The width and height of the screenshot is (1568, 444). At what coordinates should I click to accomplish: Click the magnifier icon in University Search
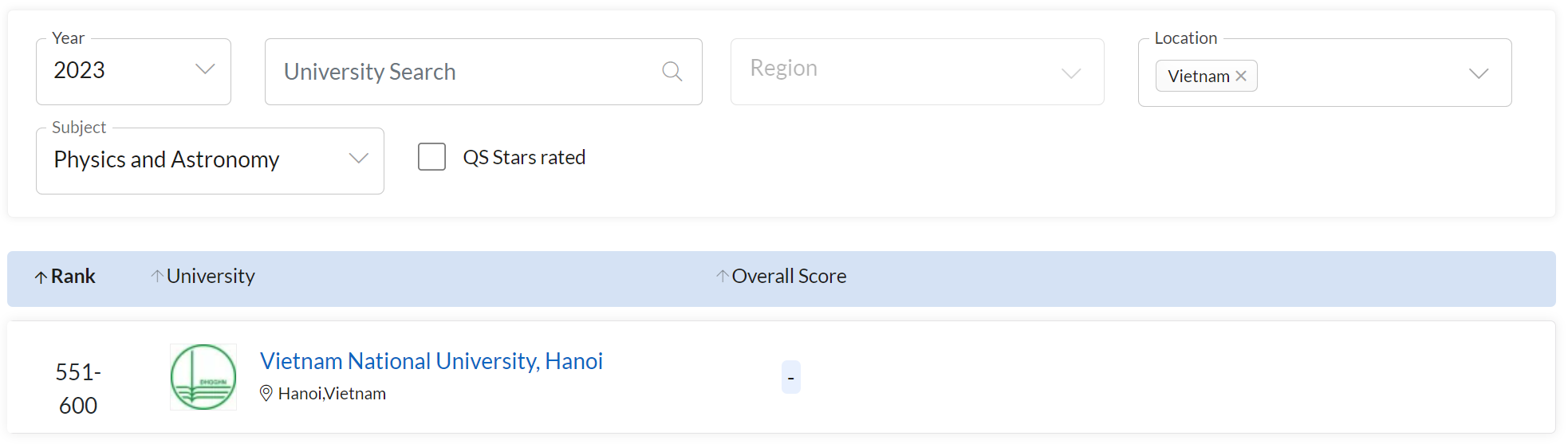(672, 72)
